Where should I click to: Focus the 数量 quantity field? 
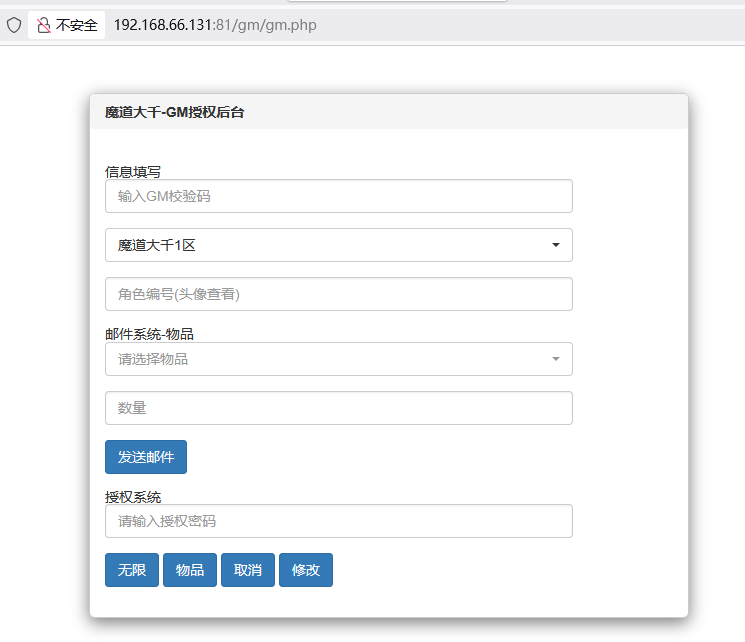pyautogui.click(x=339, y=408)
